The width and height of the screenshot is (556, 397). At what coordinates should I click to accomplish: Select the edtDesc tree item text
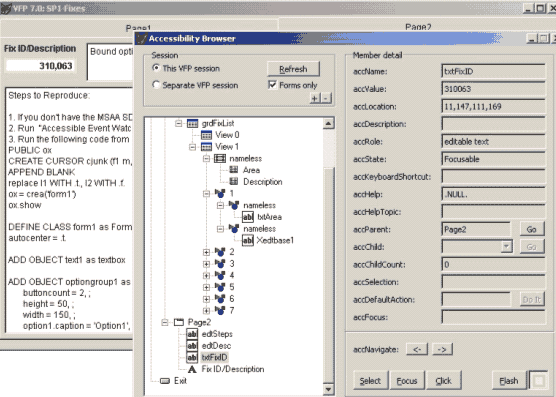(x=216, y=346)
